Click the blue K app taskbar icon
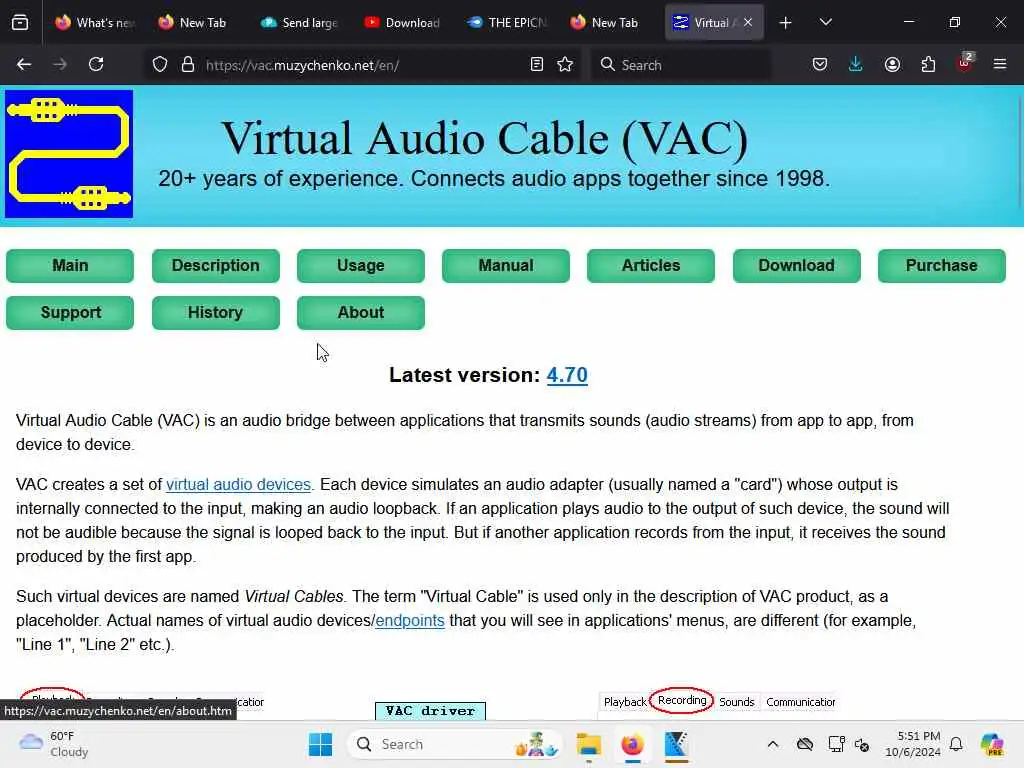1024x768 pixels. click(676, 744)
